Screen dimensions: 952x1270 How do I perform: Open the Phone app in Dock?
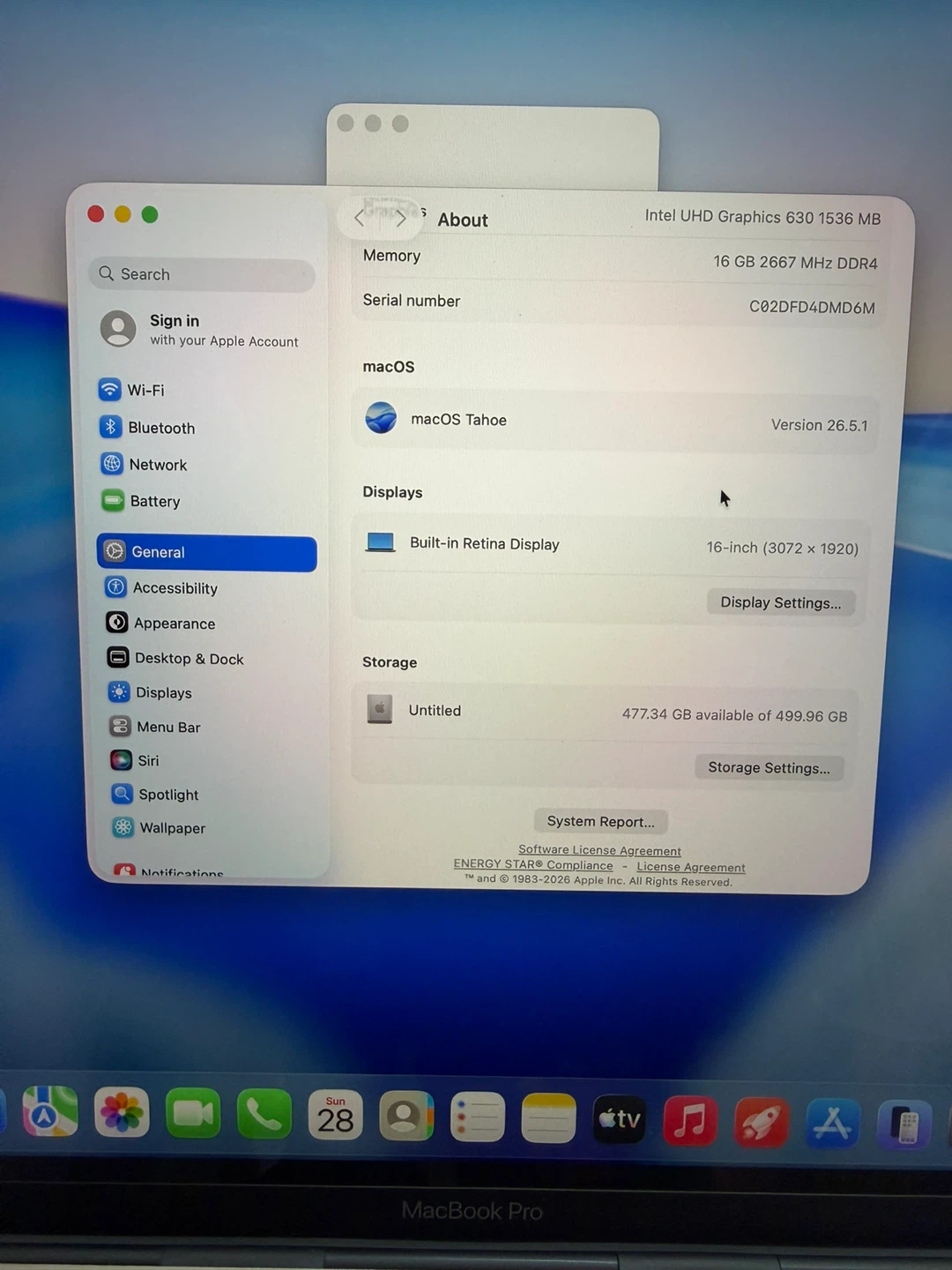(264, 1116)
